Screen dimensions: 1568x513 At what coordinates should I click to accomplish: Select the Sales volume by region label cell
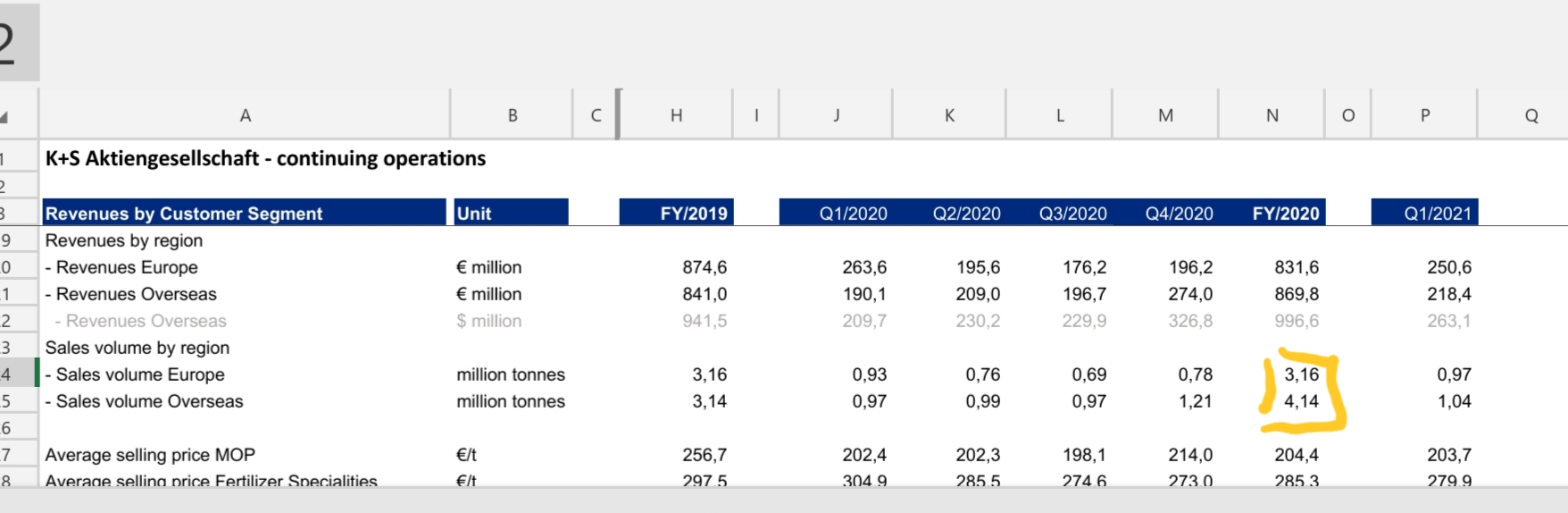[138, 348]
